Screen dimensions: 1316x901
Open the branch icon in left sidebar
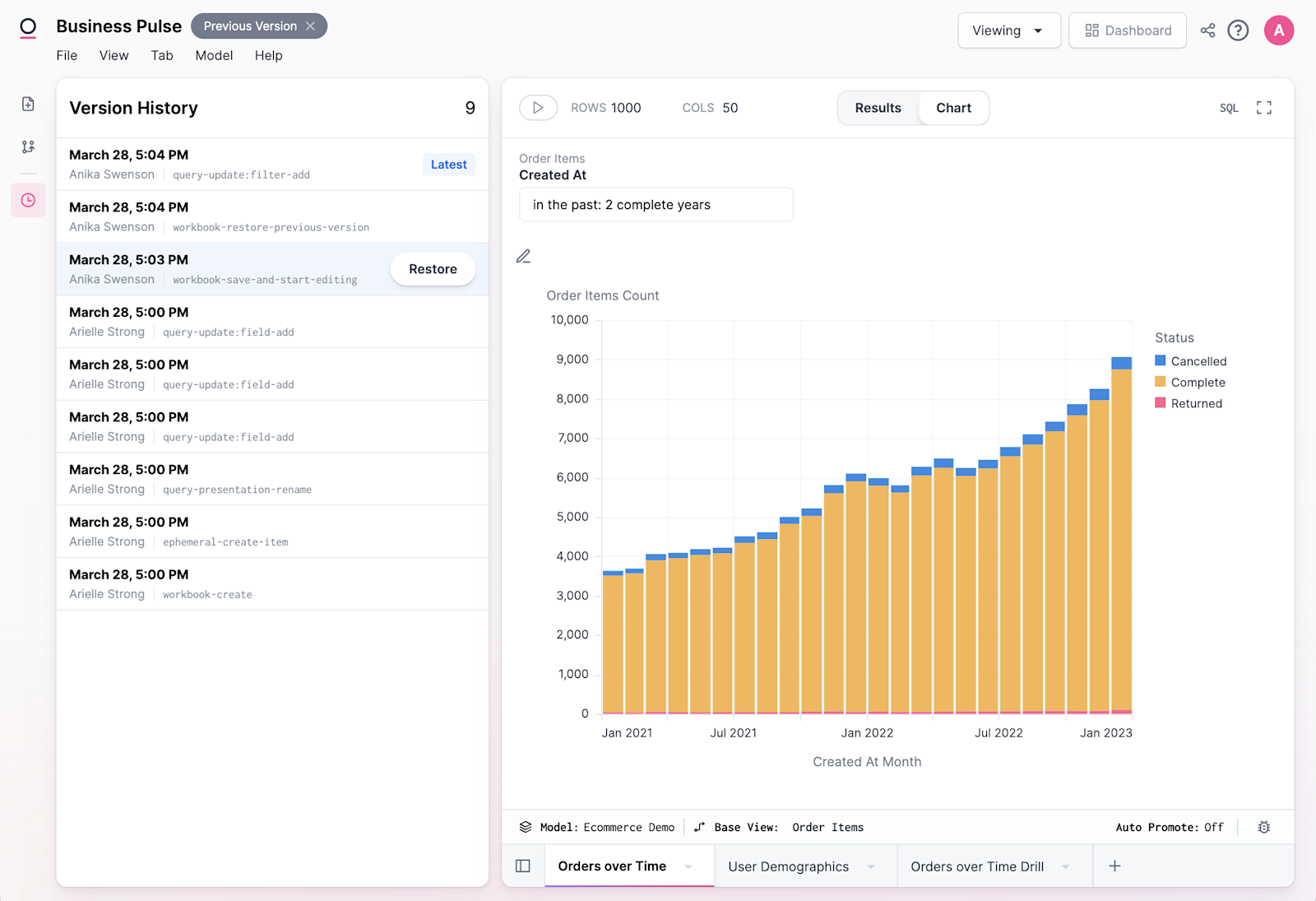(x=28, y=146)
